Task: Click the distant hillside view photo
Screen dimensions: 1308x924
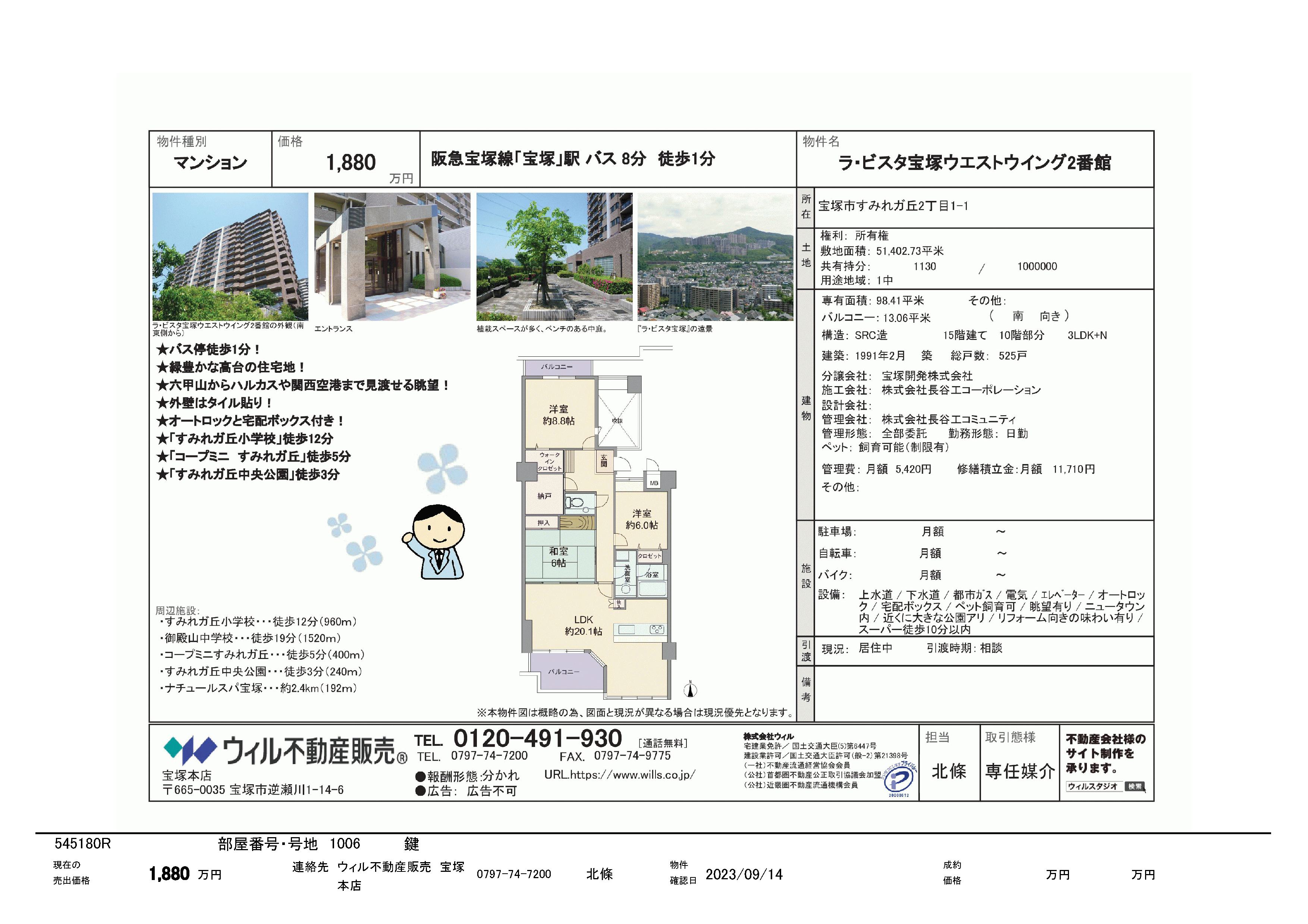Action: point(715,256)
